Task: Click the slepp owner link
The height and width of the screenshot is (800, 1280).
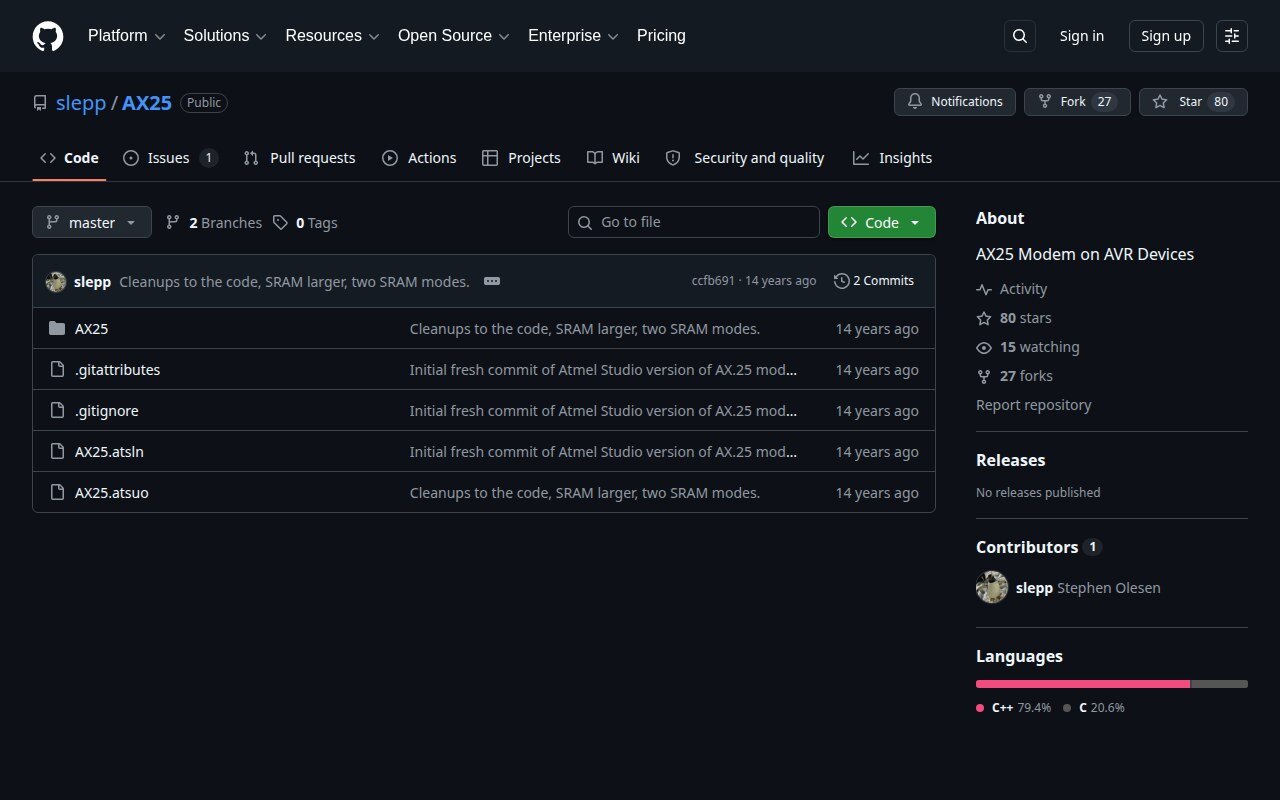Action: coord(81,103)
